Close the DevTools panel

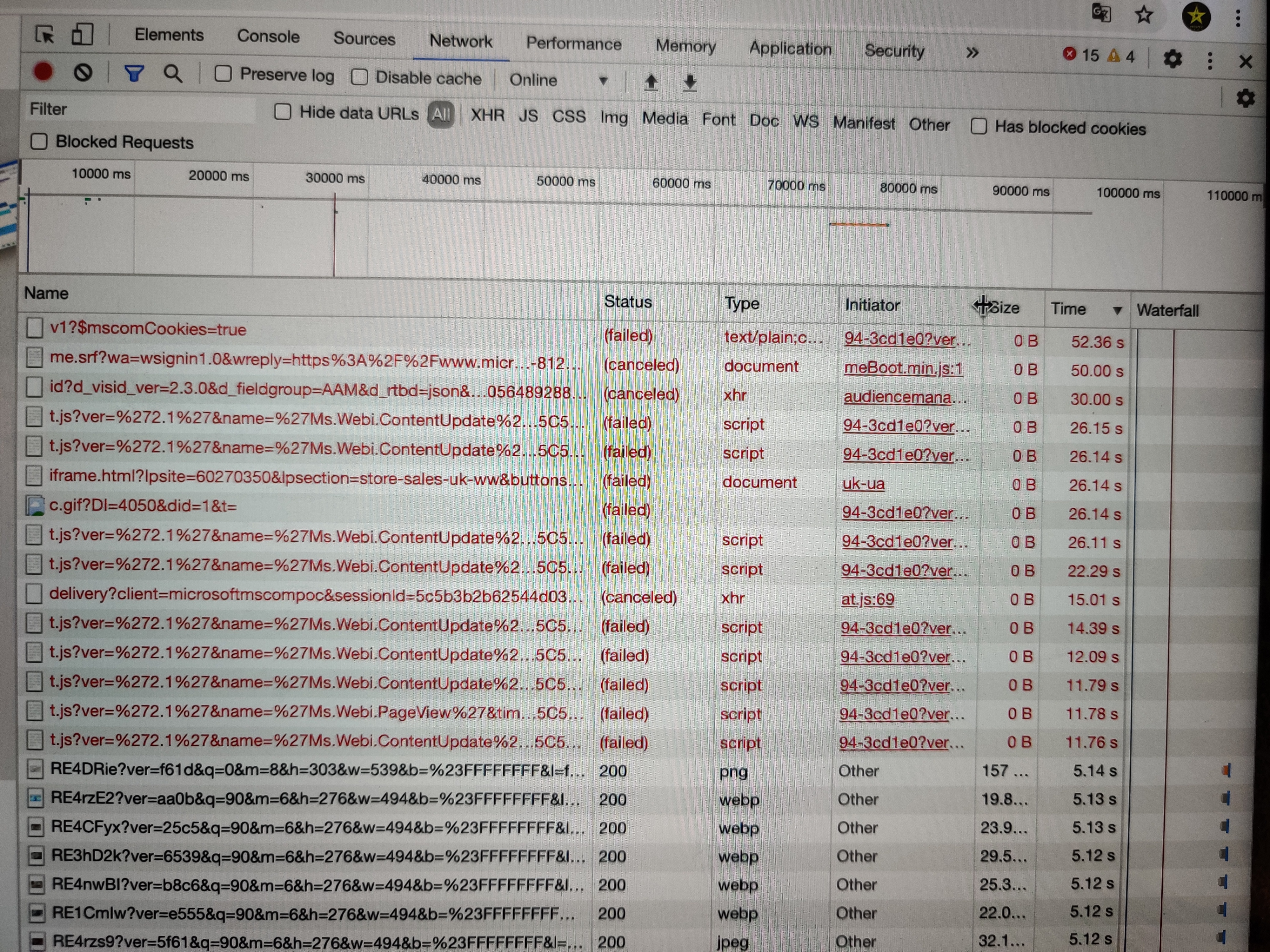coord(1245,61)
